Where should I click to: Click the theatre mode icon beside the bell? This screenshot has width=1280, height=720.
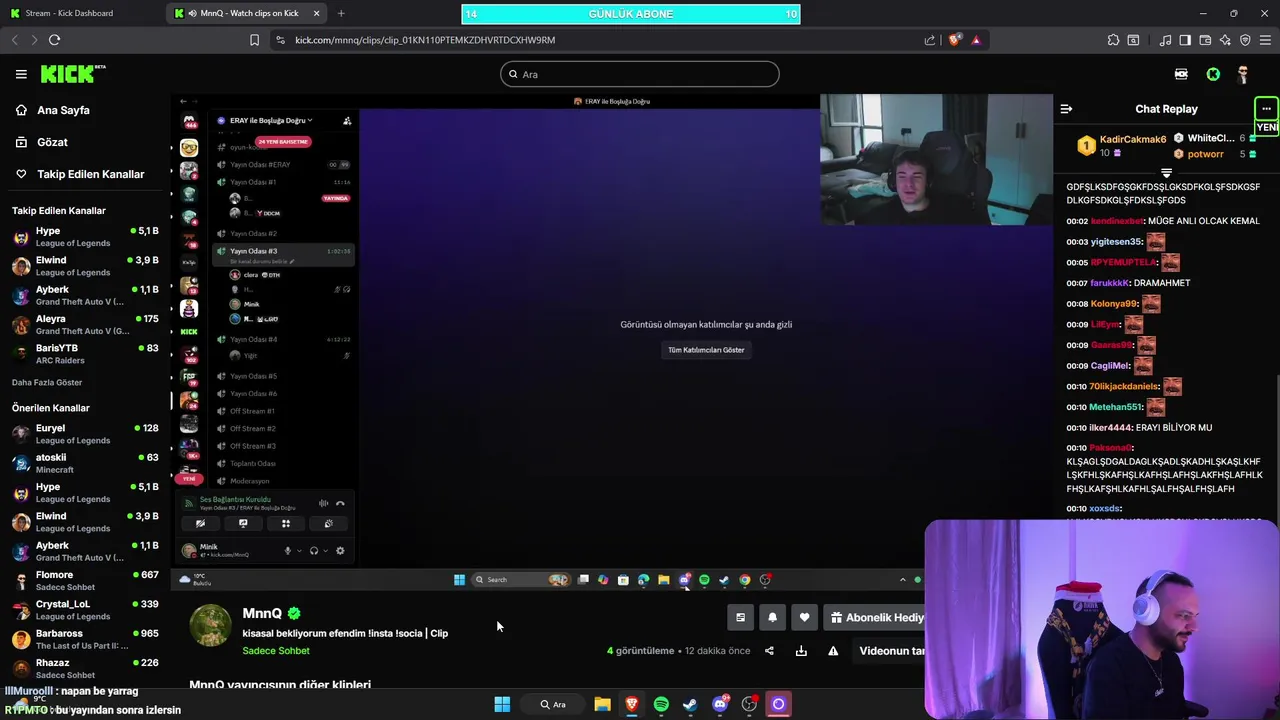[740, 618]
